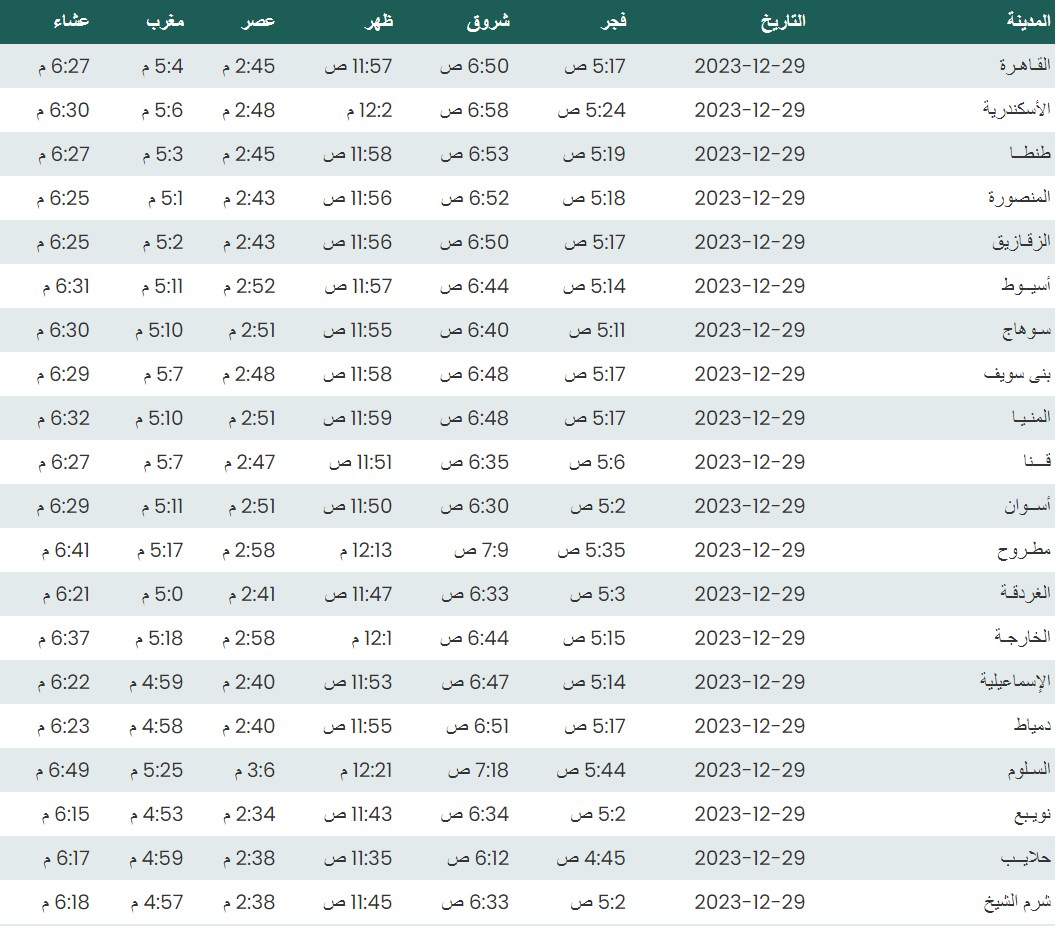Click Fajr time 5:44 ص for السلوم
1056x926 pixels.
point(591,770)
